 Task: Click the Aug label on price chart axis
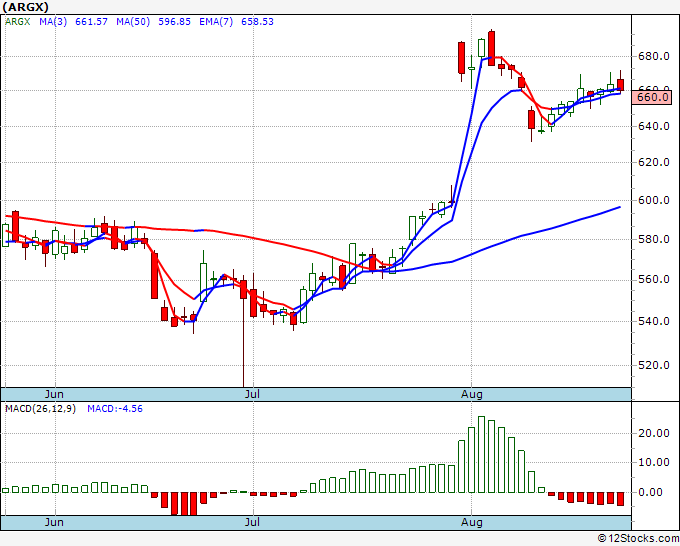tap(472, 395)
